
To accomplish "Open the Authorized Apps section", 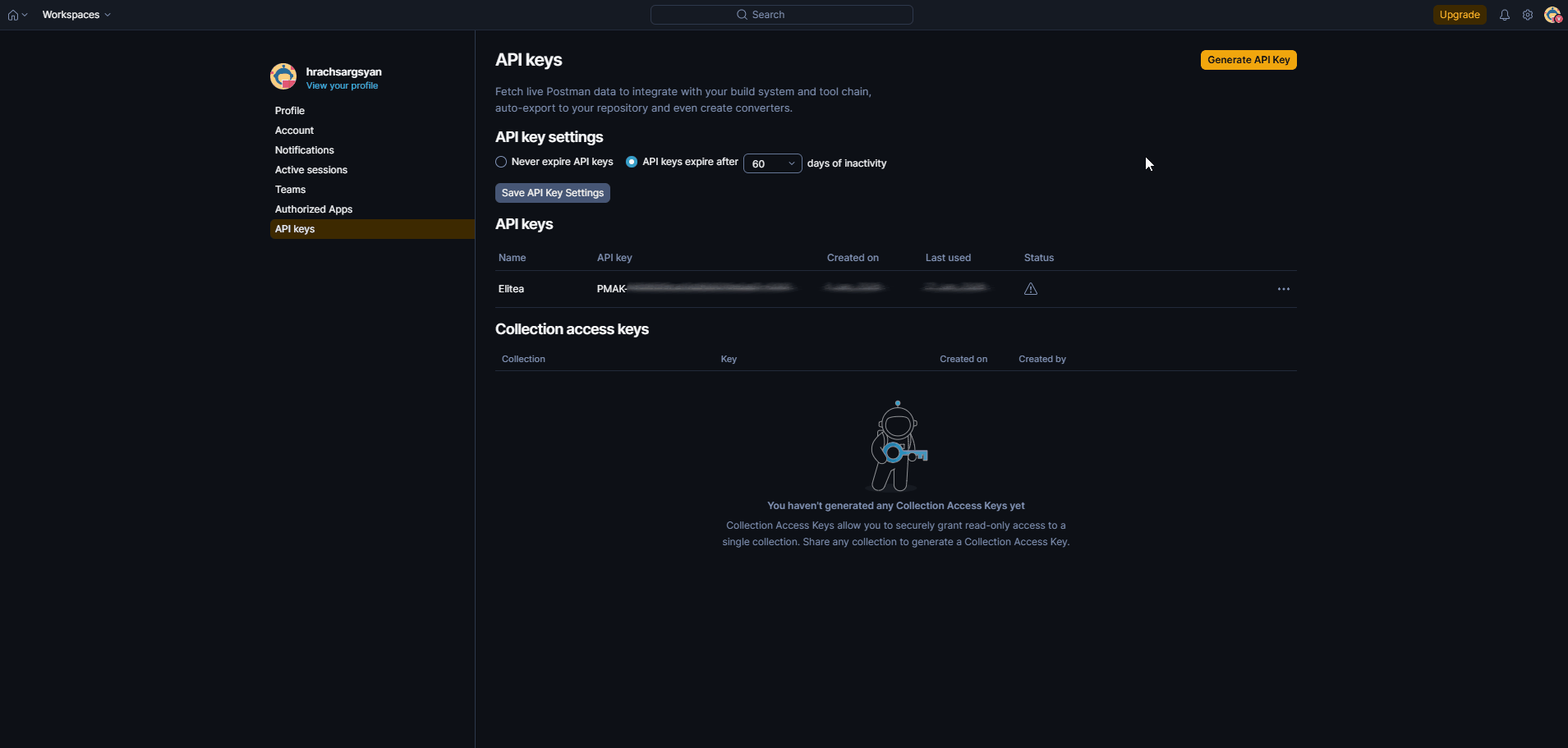I will (313, 209).
